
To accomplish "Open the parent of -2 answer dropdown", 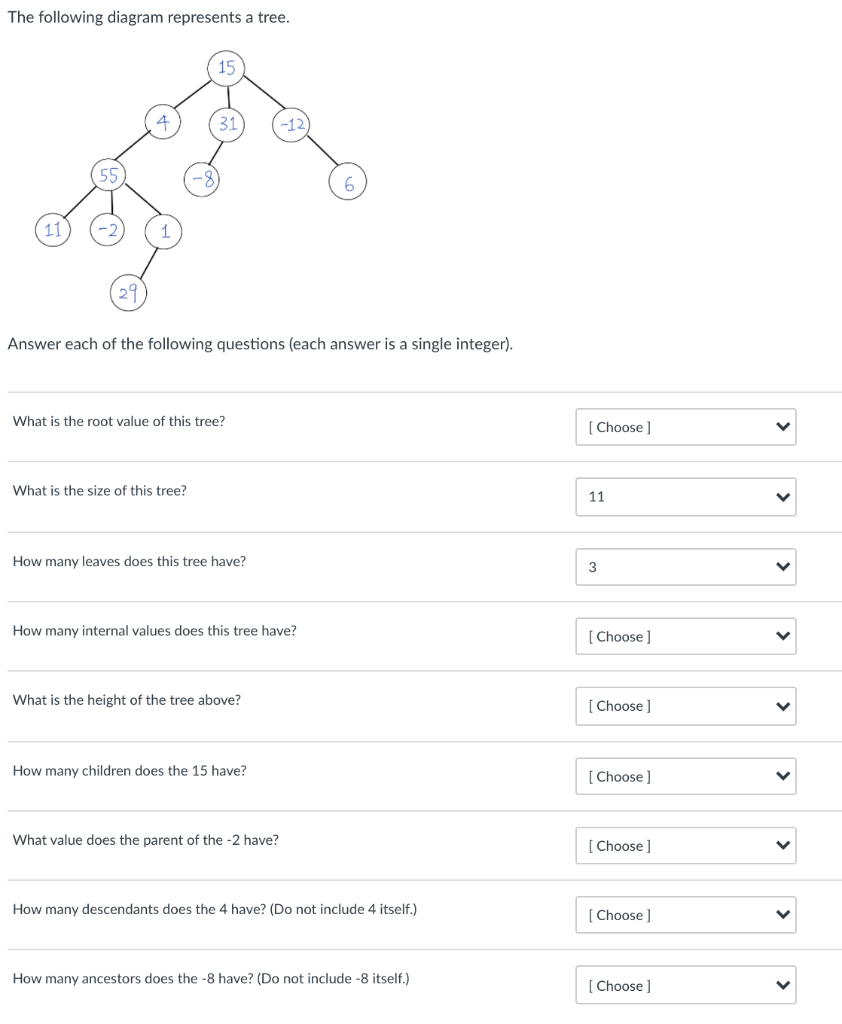I will tap(685, 846).
